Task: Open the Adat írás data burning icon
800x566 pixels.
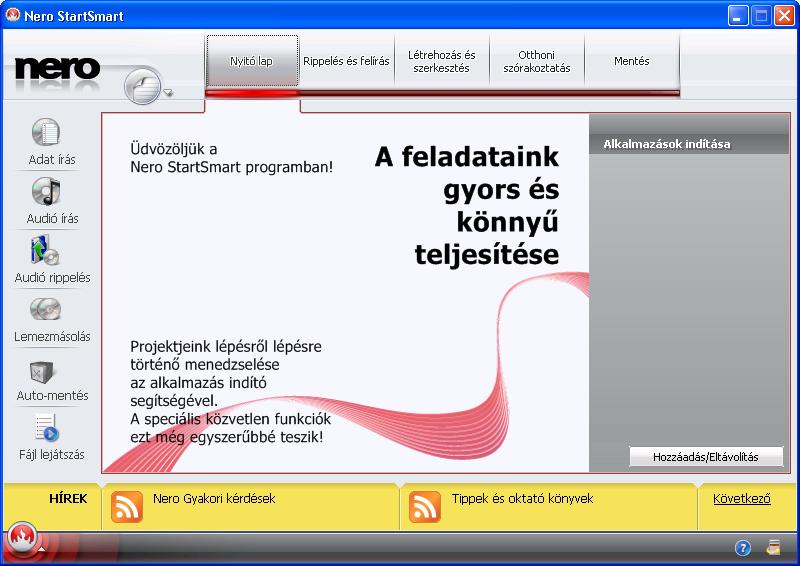Action: [46, 132]
